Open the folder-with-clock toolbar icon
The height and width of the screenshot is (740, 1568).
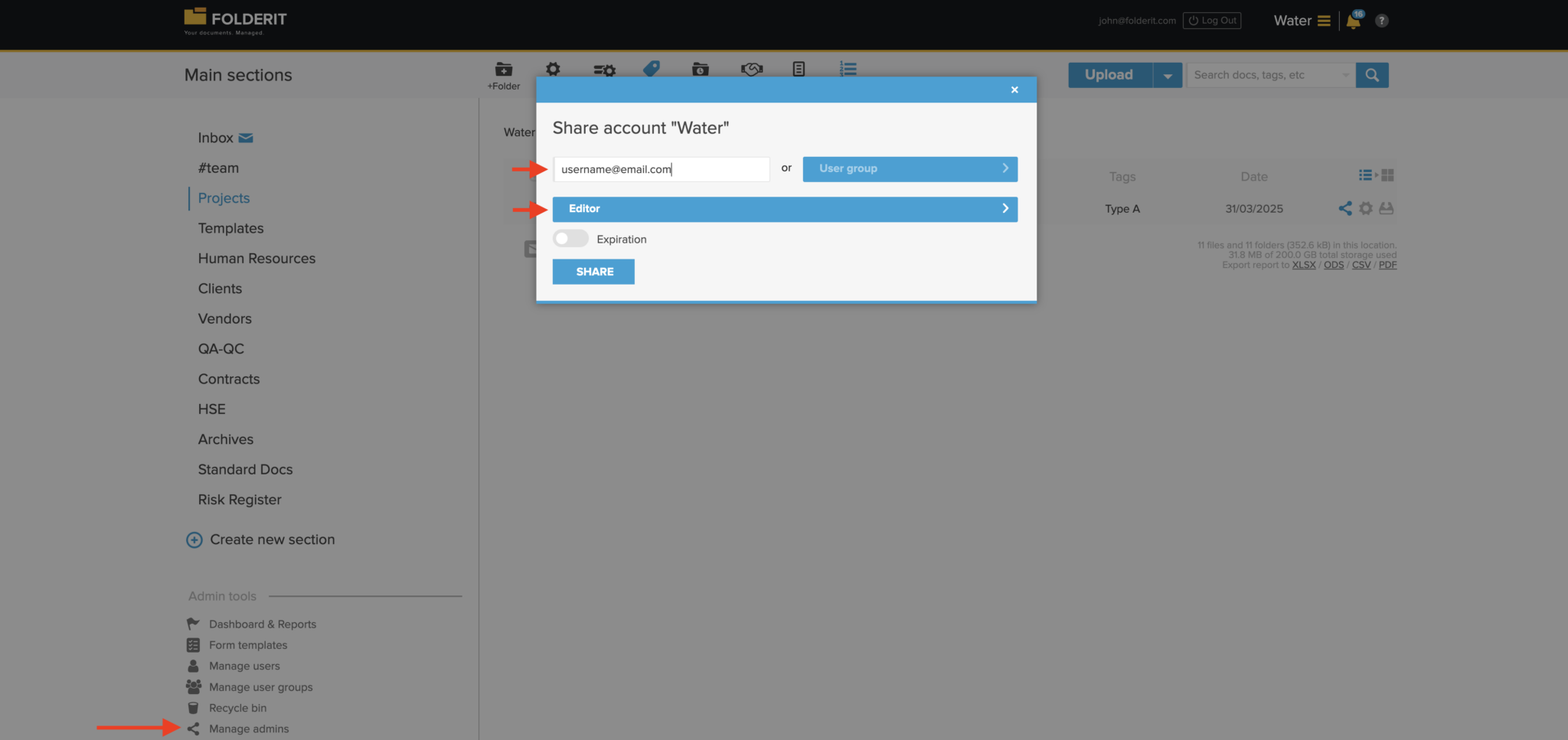701,69
